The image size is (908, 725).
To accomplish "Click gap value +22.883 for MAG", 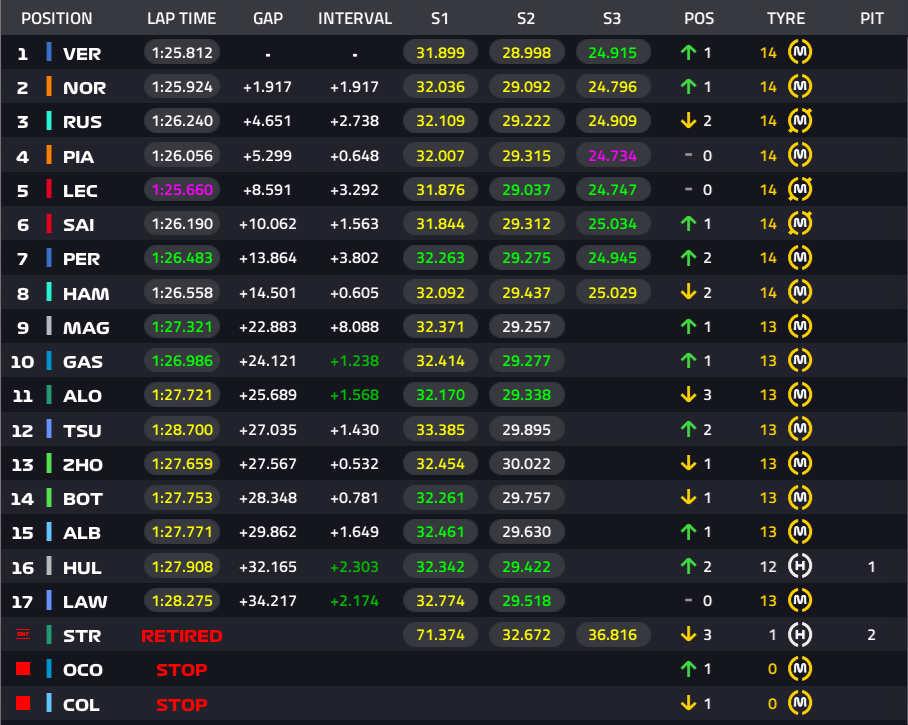I will [x=268, y=327].
